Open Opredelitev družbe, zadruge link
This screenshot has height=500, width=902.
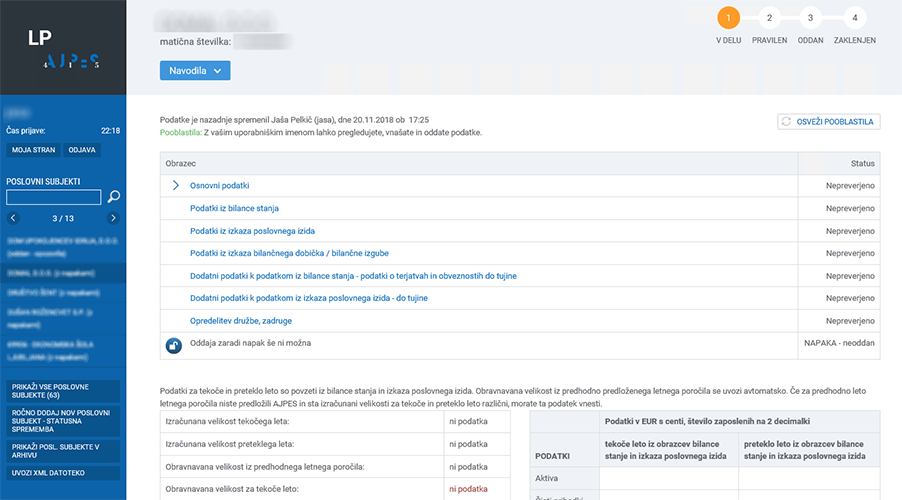point(240,321)
